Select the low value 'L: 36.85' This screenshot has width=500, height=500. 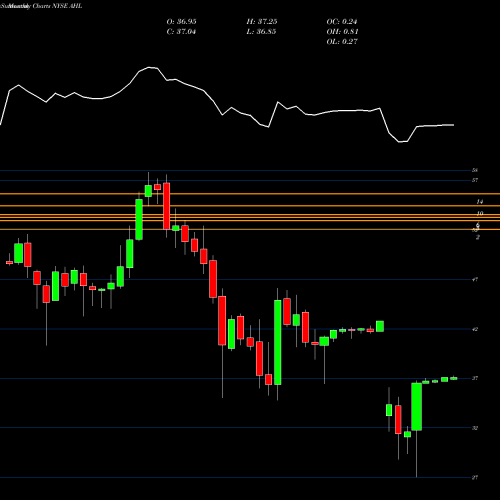(x=261, y=32)
